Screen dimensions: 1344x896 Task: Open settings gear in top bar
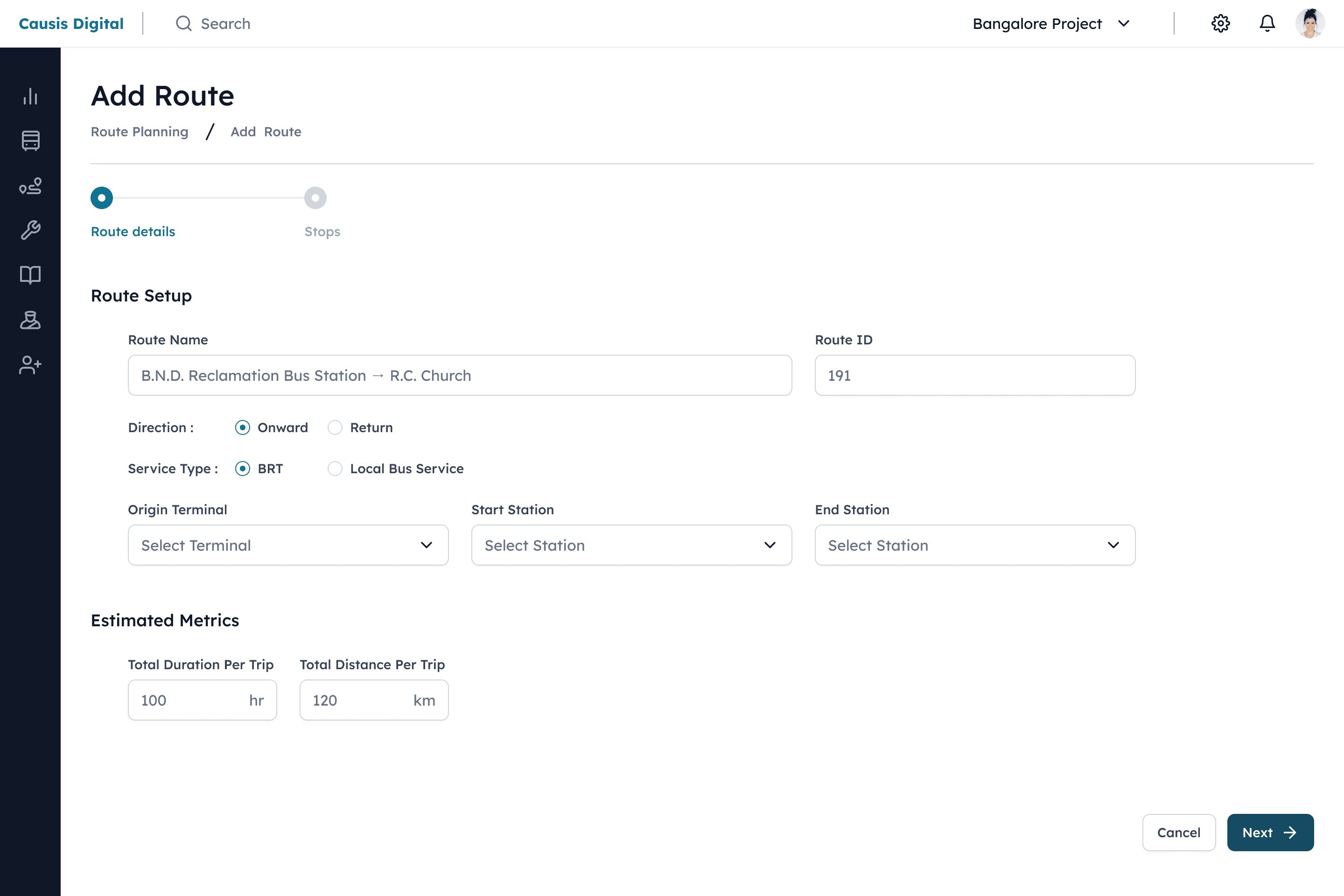(1220, 23)
